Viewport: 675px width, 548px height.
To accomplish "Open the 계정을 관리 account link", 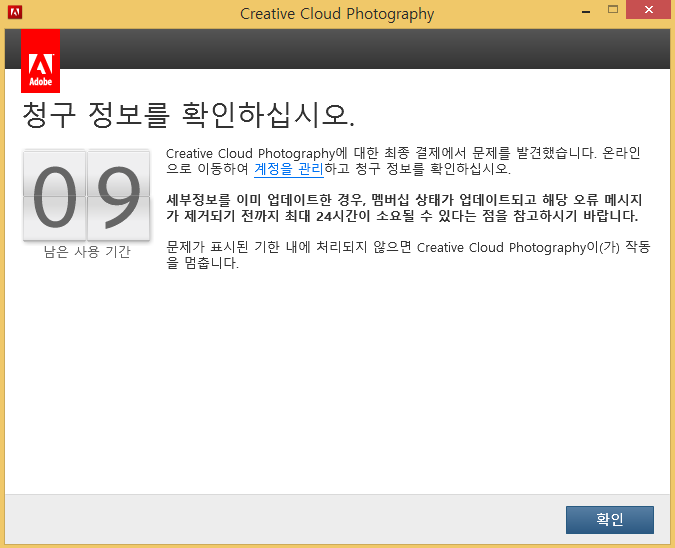I will (x=288, y=168).
